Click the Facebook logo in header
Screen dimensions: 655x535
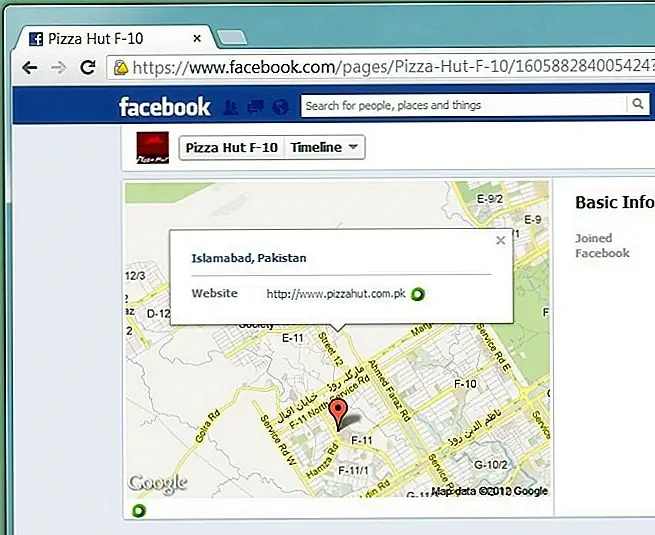click(164, 106)
